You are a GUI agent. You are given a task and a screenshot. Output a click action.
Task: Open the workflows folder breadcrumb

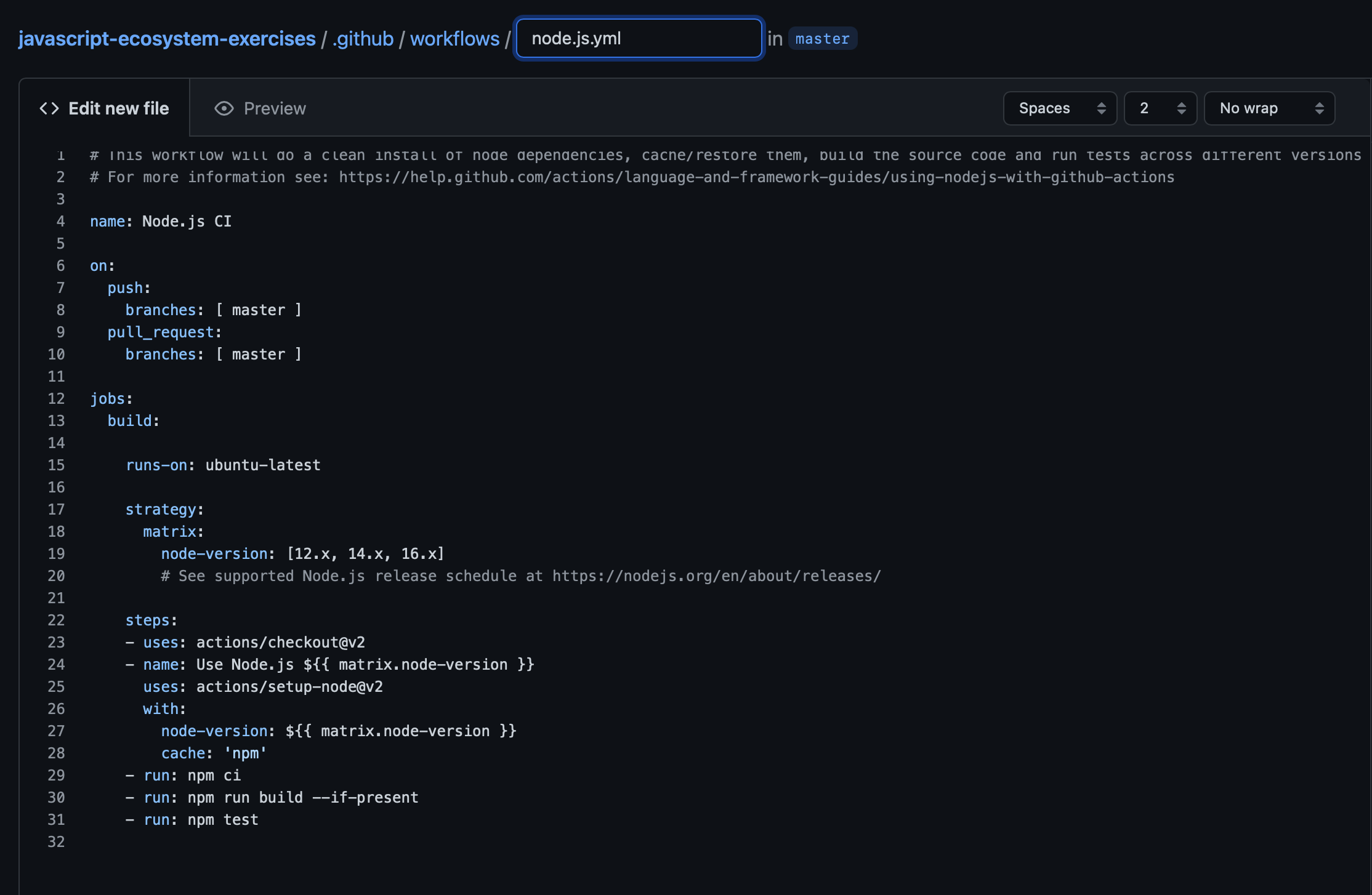454,39
